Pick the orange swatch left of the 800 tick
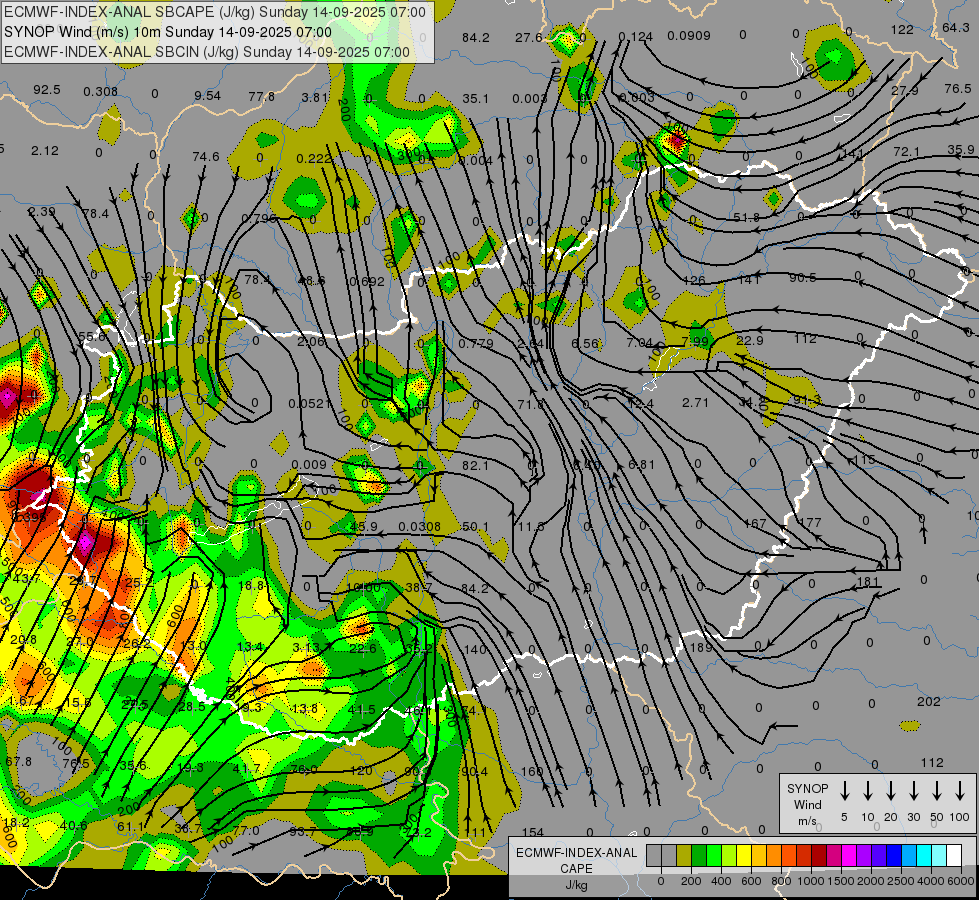 coord(774,855)
